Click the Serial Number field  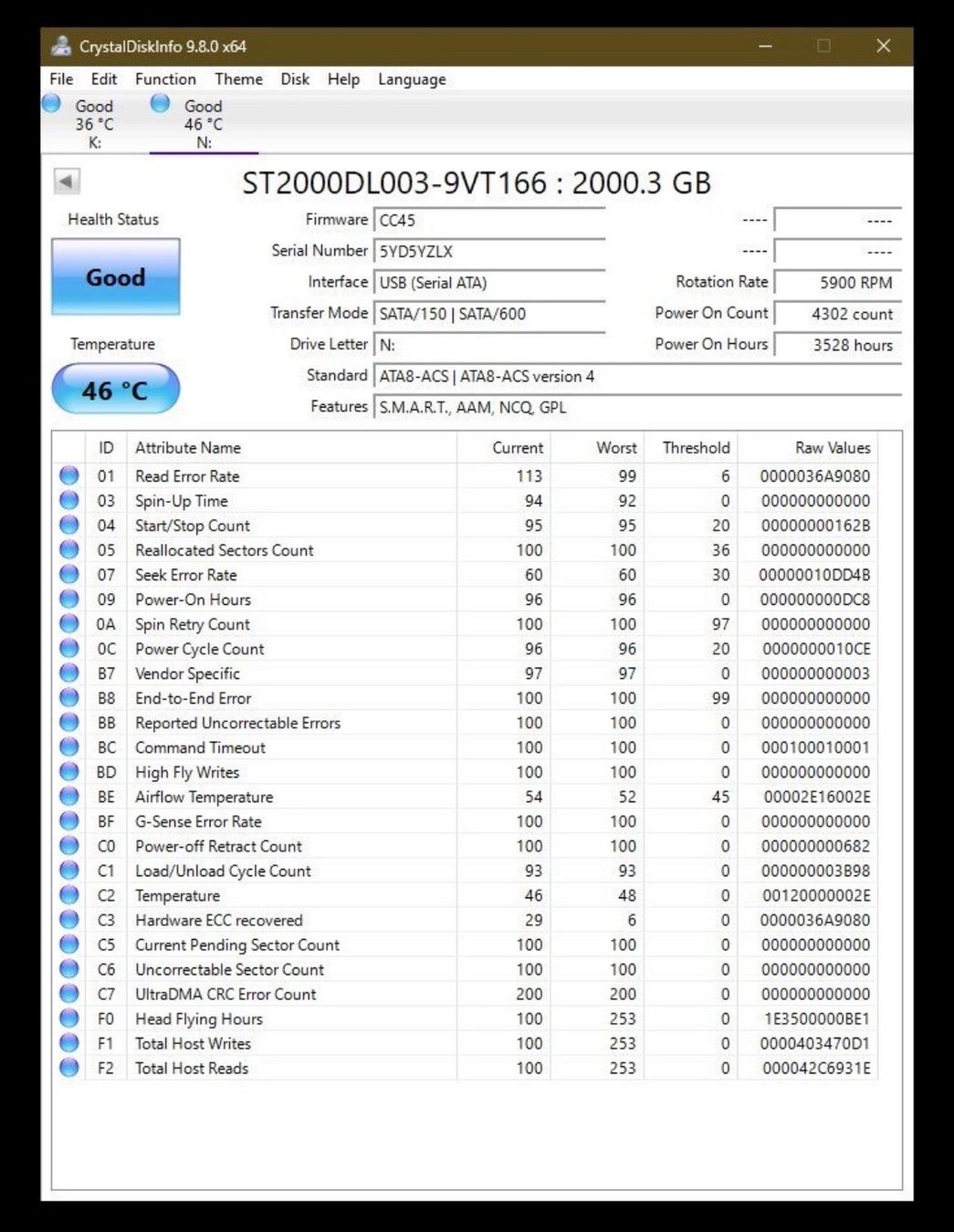(x=489, y=251)
